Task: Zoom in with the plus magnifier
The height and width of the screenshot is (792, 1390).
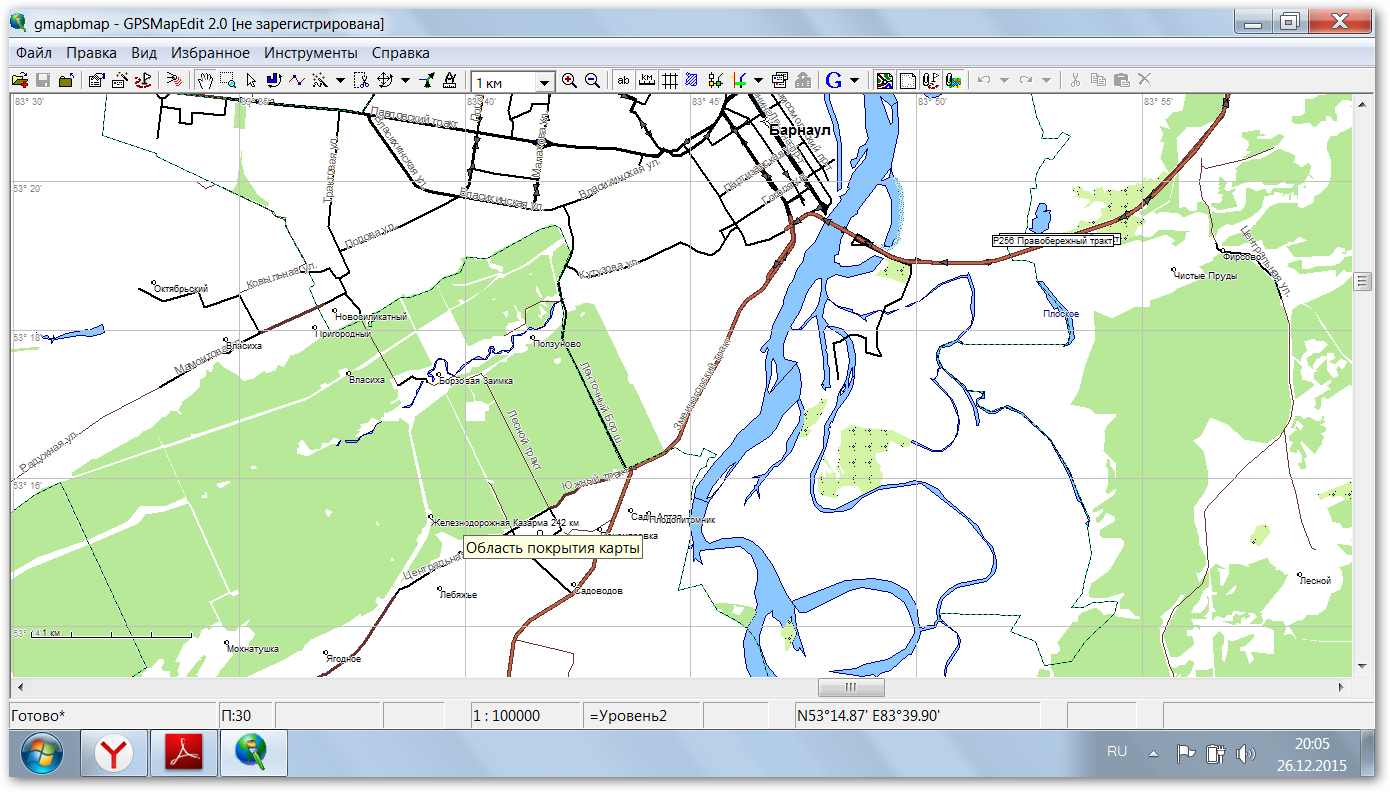Action: (569, 80)
